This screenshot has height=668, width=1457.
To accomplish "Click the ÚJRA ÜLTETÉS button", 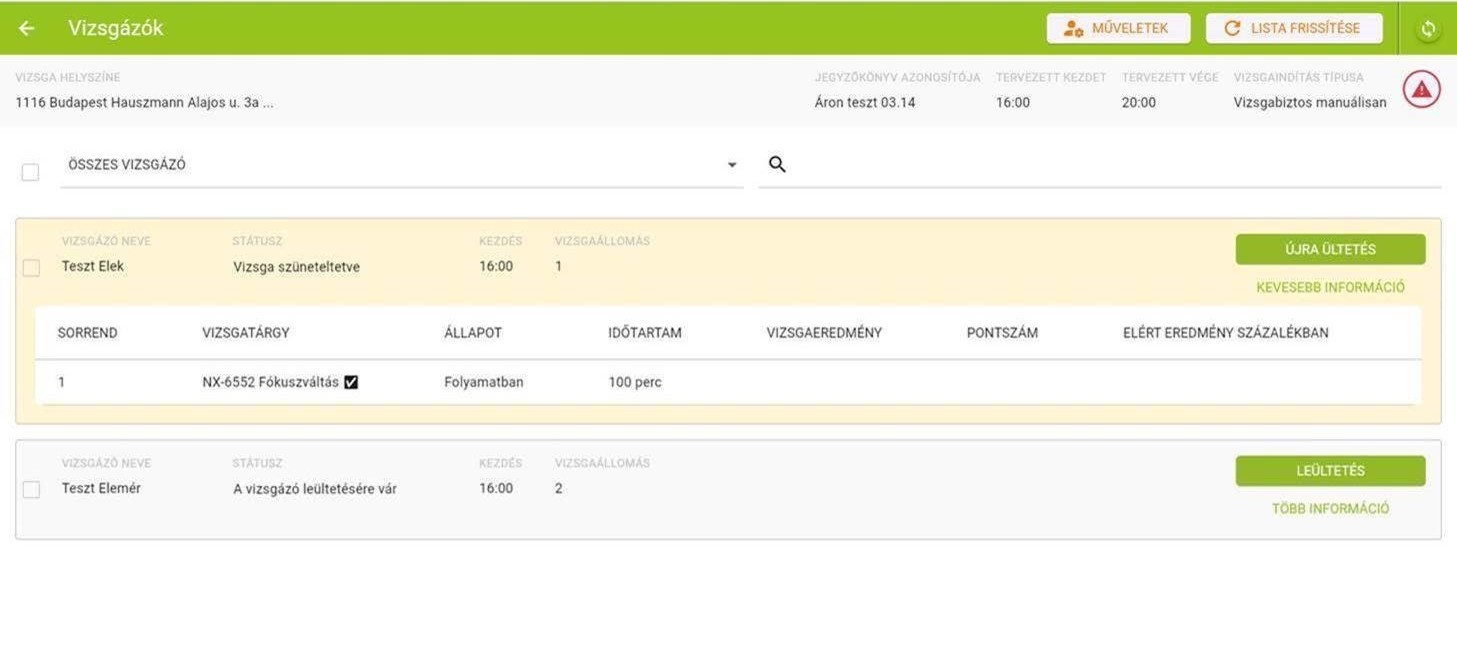I will [1330, 249].
